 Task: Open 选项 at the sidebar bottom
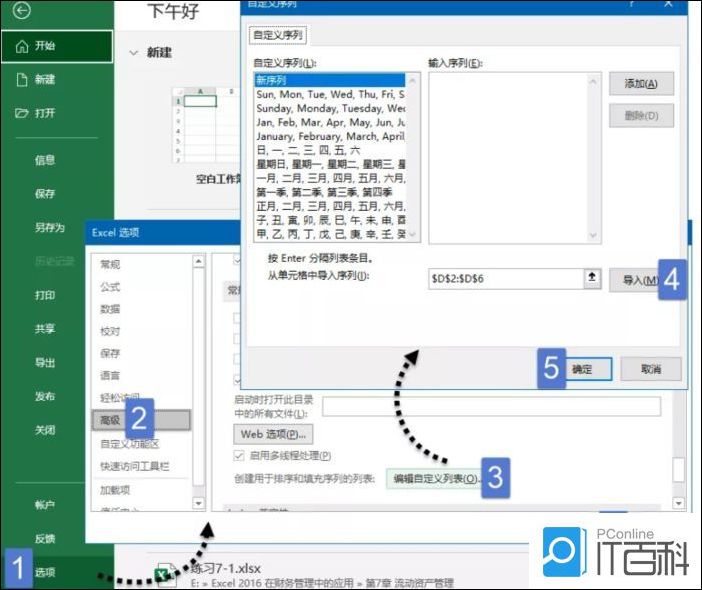pos(45,572)
